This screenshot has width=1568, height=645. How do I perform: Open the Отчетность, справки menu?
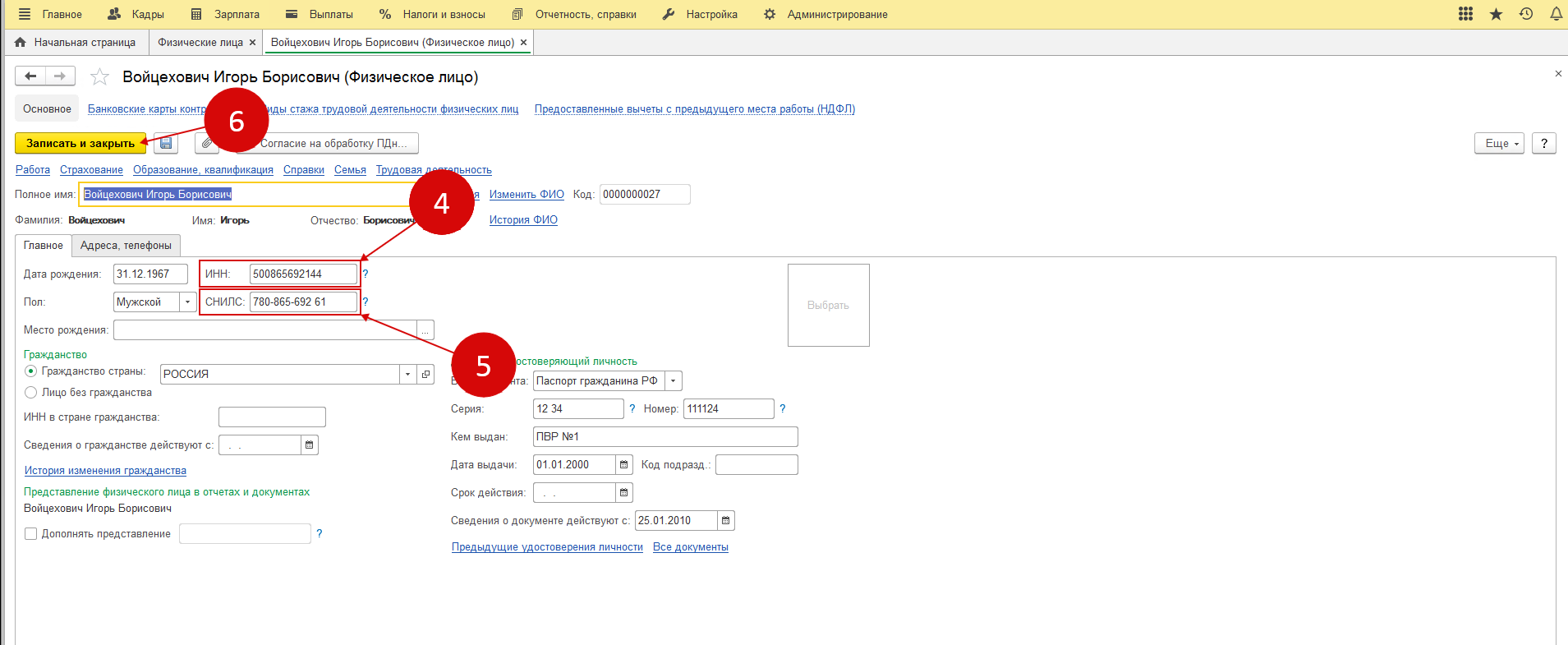pyautogui.click(x=574, y=14)
